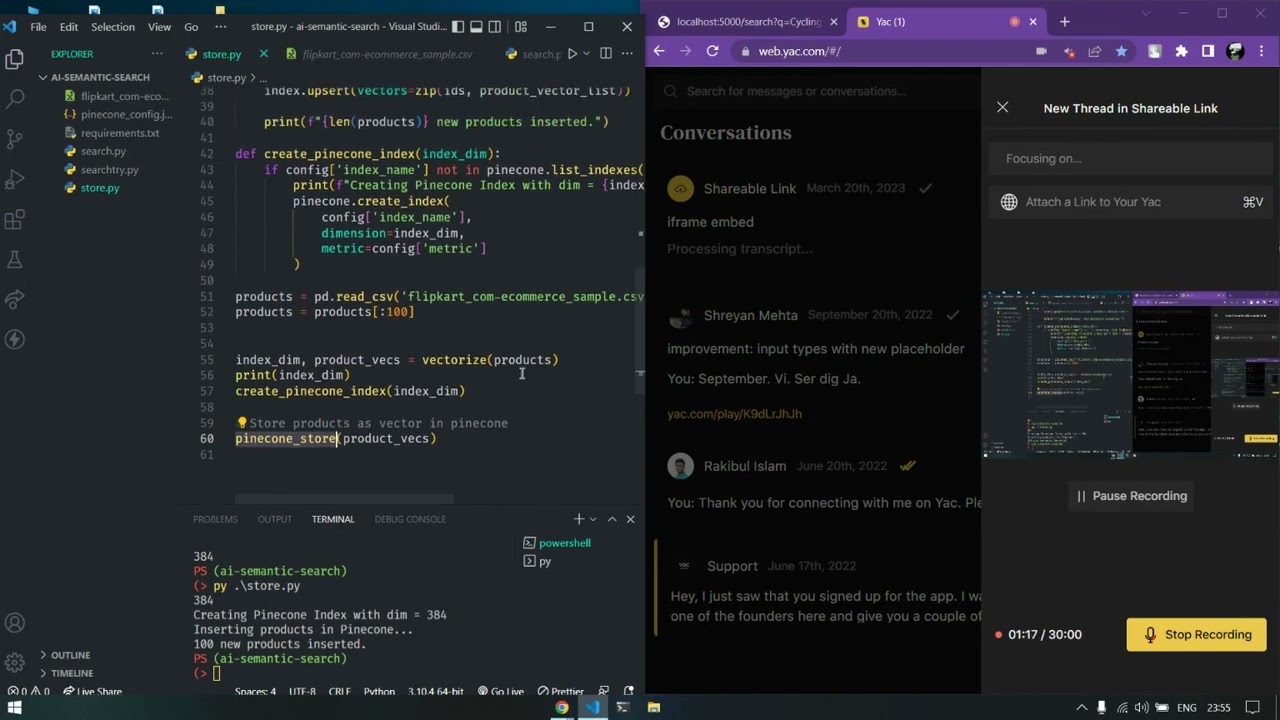Open the Source Control view in activity bar
This screenshot has height=720, width=1280.
click(15, 139)
